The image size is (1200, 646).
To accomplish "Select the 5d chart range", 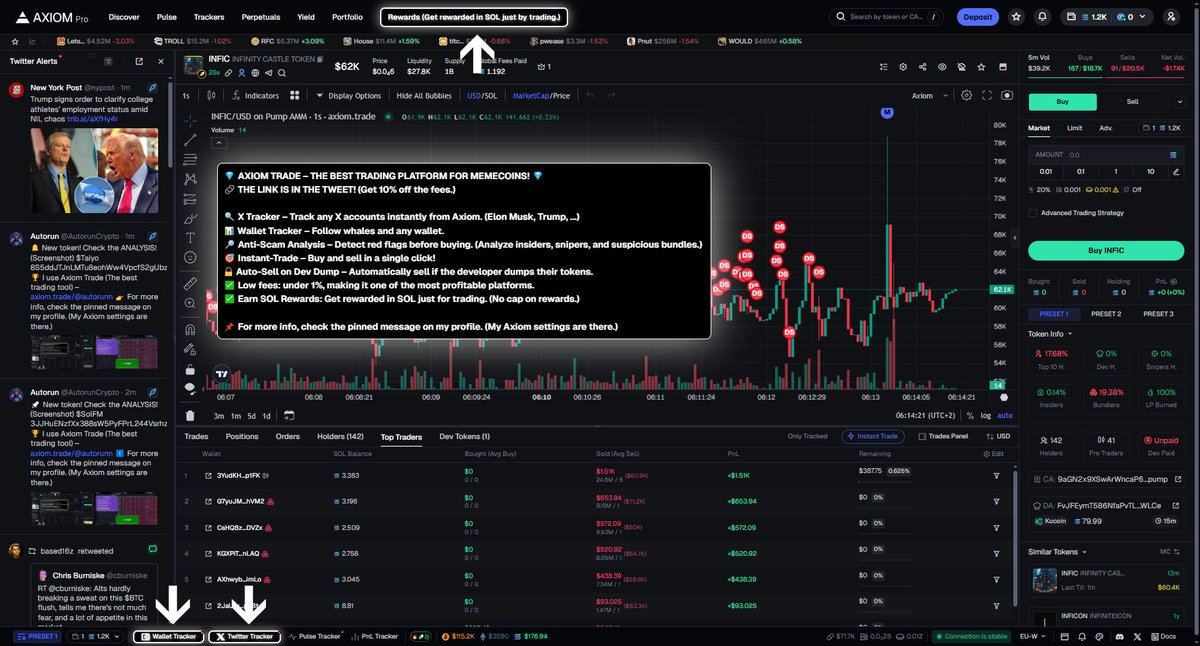I will click(x=251, y=415).
